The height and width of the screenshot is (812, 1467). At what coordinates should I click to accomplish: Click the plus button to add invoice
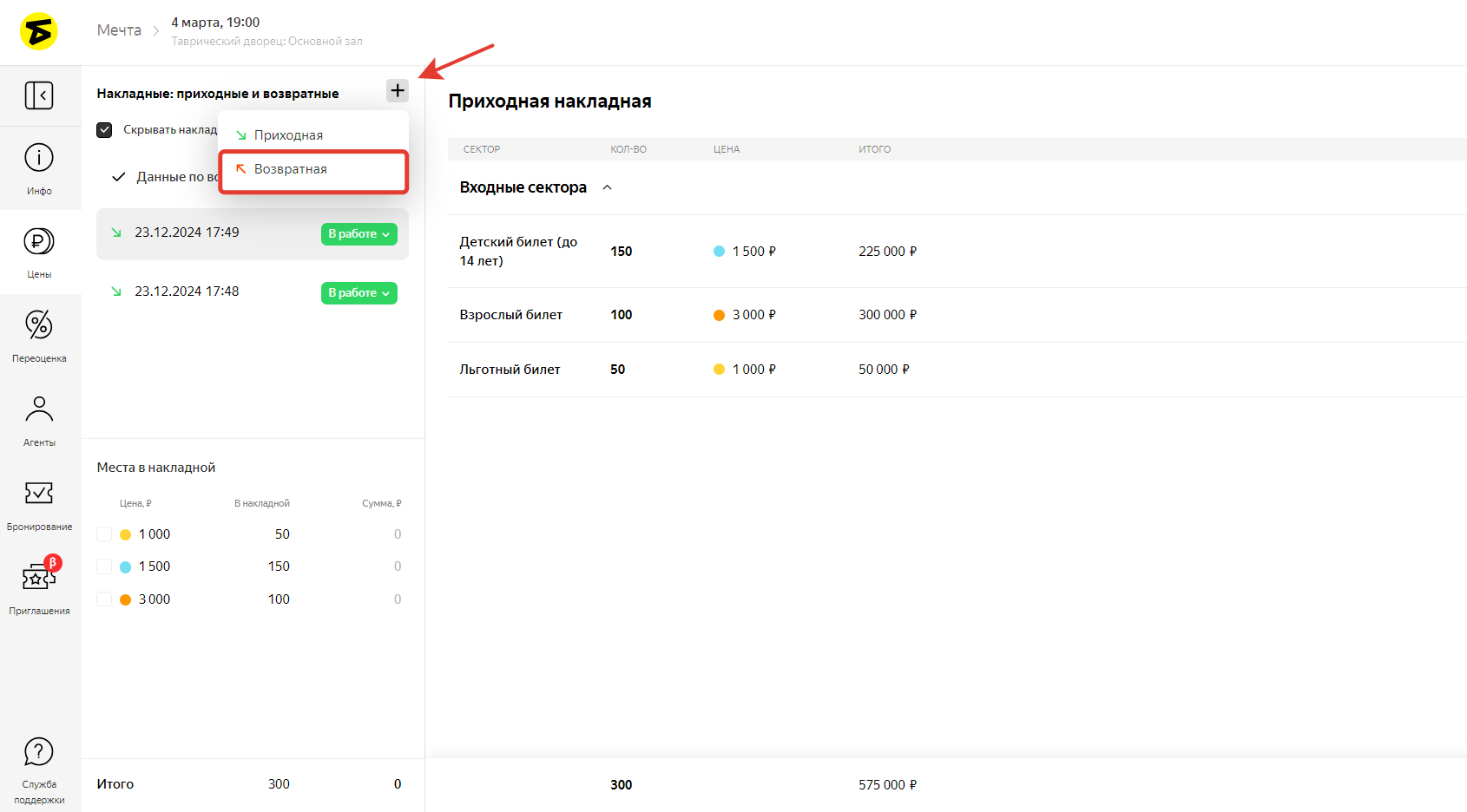398,90
